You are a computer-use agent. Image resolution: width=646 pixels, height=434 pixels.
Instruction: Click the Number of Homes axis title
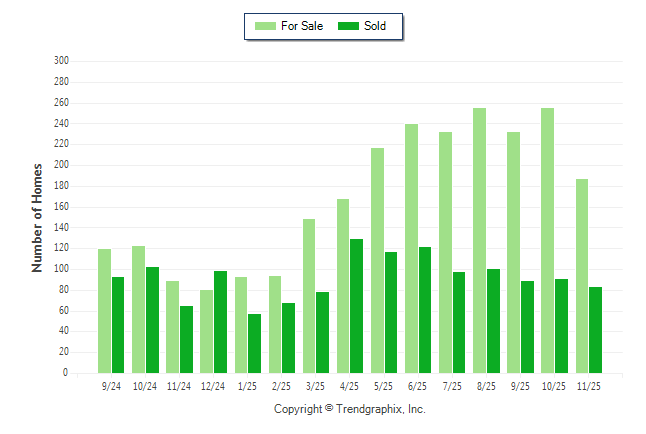tap(38, 217)
